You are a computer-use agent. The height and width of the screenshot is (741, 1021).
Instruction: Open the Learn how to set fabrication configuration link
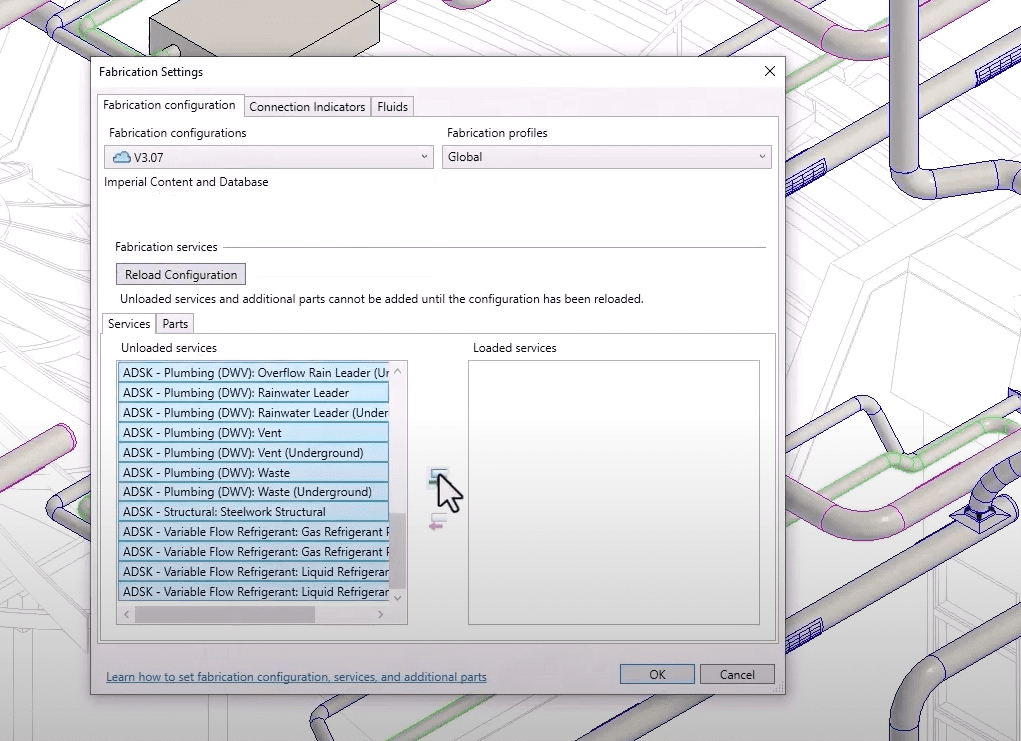(296, 677)
